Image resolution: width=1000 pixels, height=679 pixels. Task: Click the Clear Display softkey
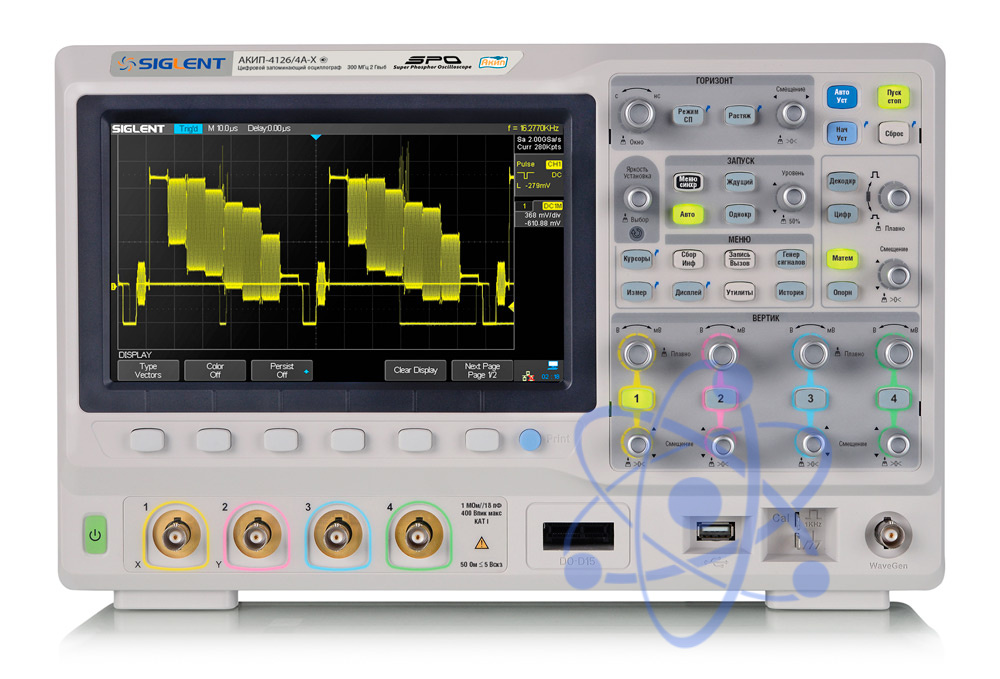[x=415, y=370]
